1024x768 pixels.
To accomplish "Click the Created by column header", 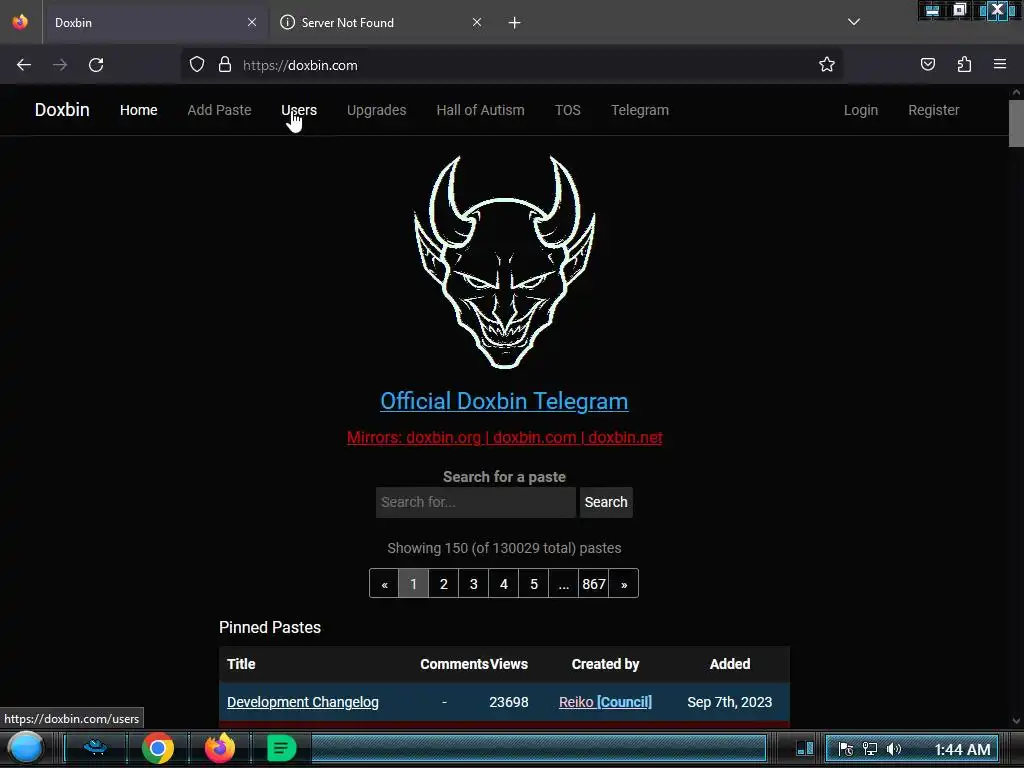I will point(605,664).
